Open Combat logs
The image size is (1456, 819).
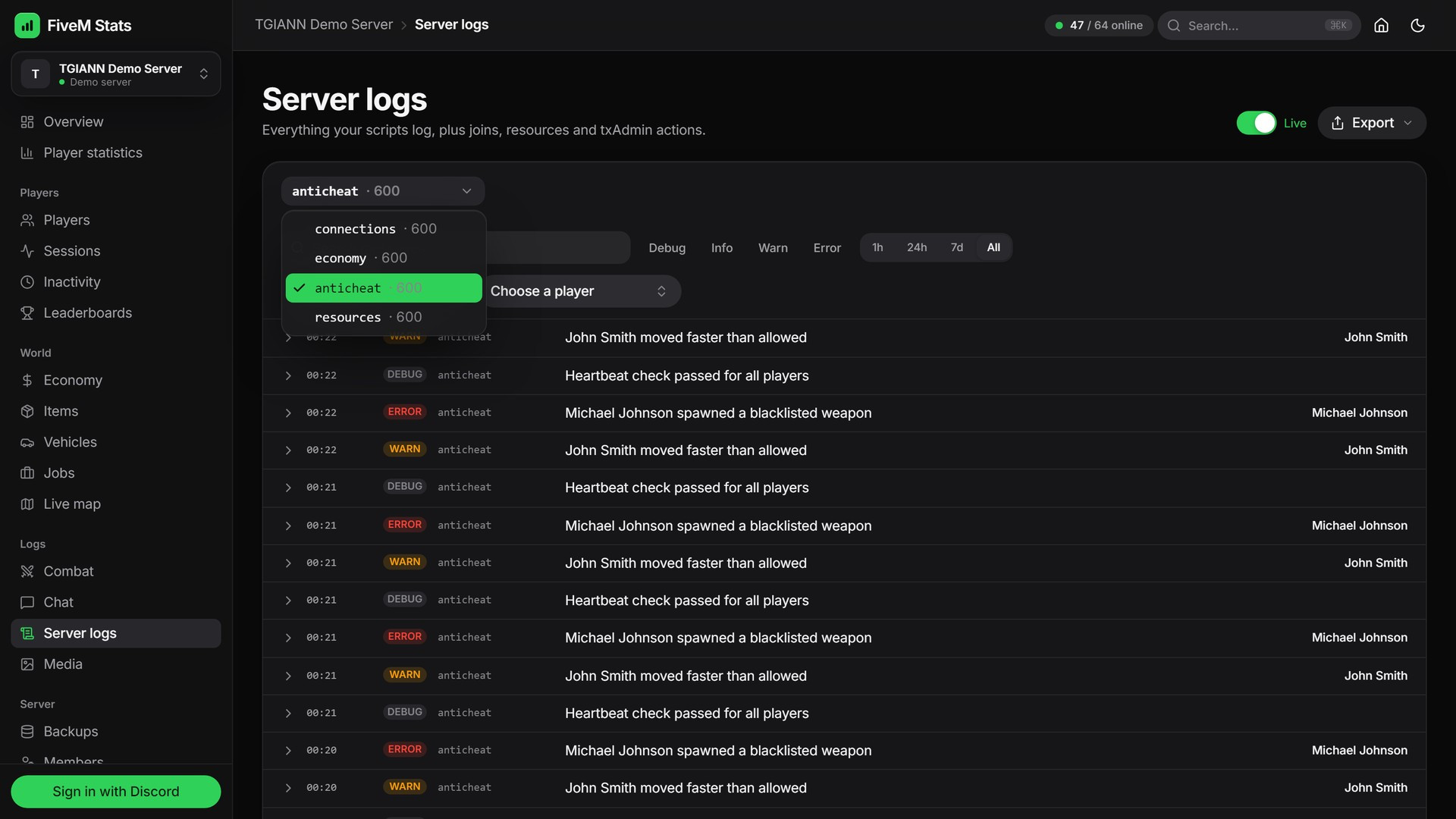(116, 571)
